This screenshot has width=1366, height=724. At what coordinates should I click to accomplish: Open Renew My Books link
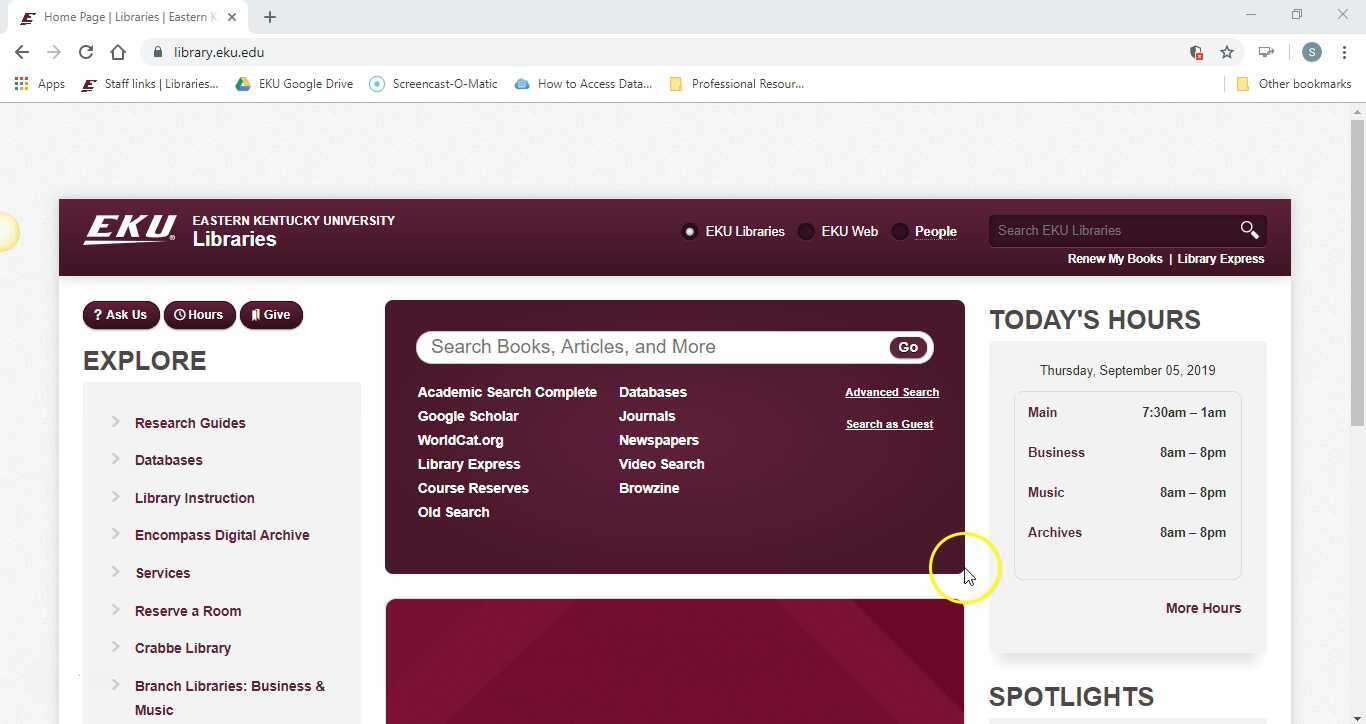click(1115, 259)
